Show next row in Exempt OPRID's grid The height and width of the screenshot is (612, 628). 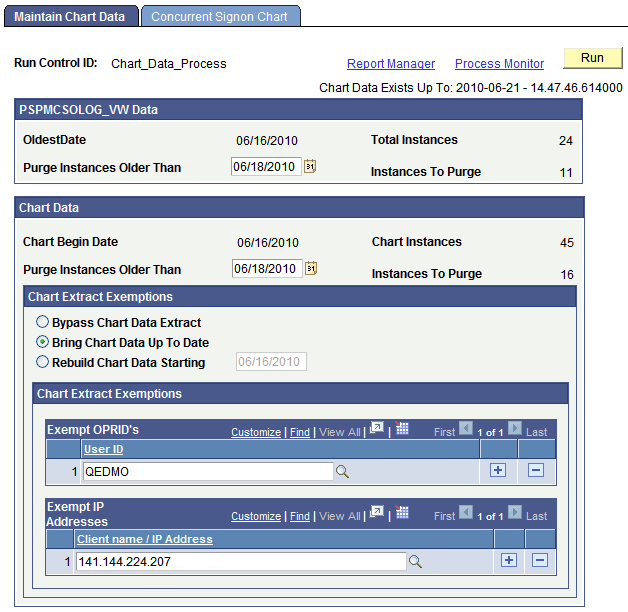click(x=515, y=428)
